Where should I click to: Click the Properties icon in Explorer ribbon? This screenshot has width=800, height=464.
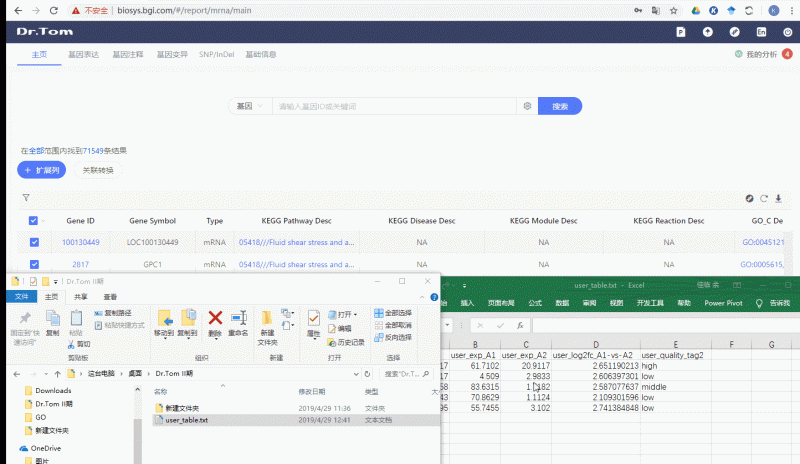313,320
